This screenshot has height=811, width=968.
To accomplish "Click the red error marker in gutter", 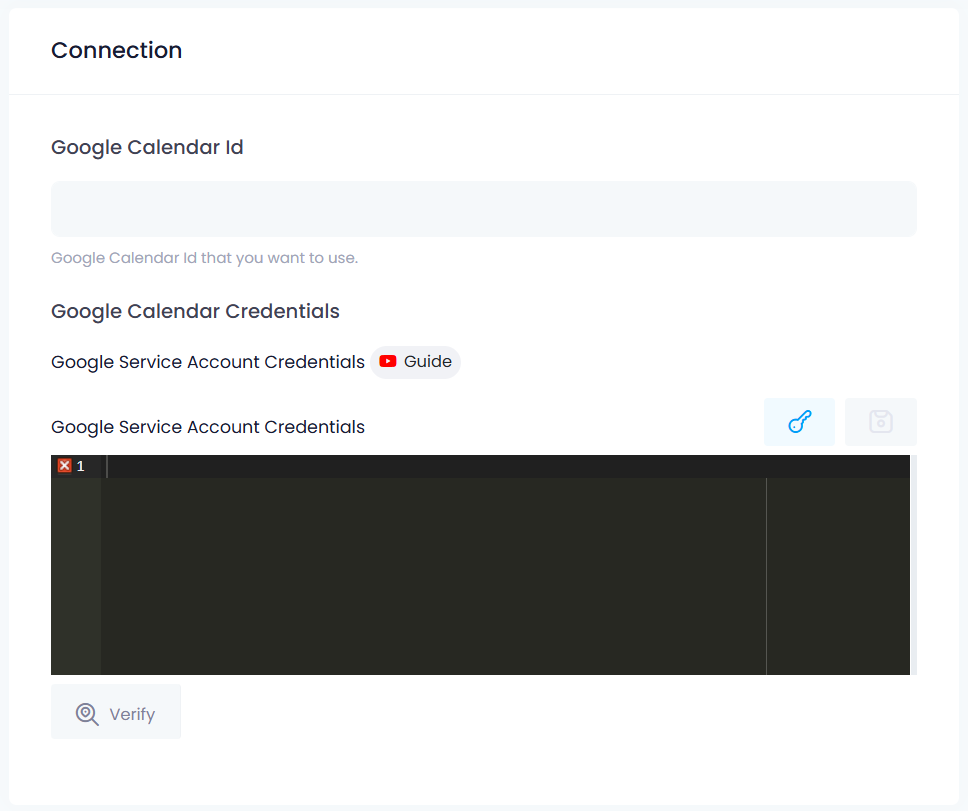I will [64, 466].
